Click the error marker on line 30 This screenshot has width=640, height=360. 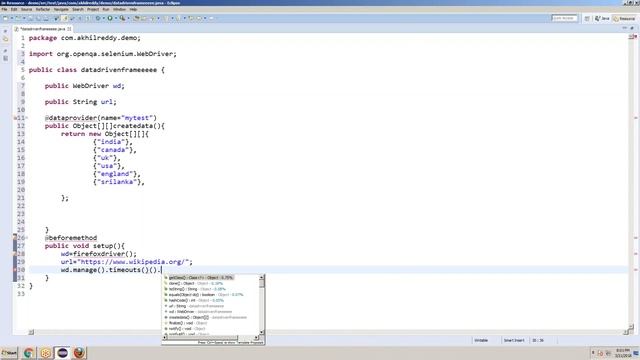15,270
